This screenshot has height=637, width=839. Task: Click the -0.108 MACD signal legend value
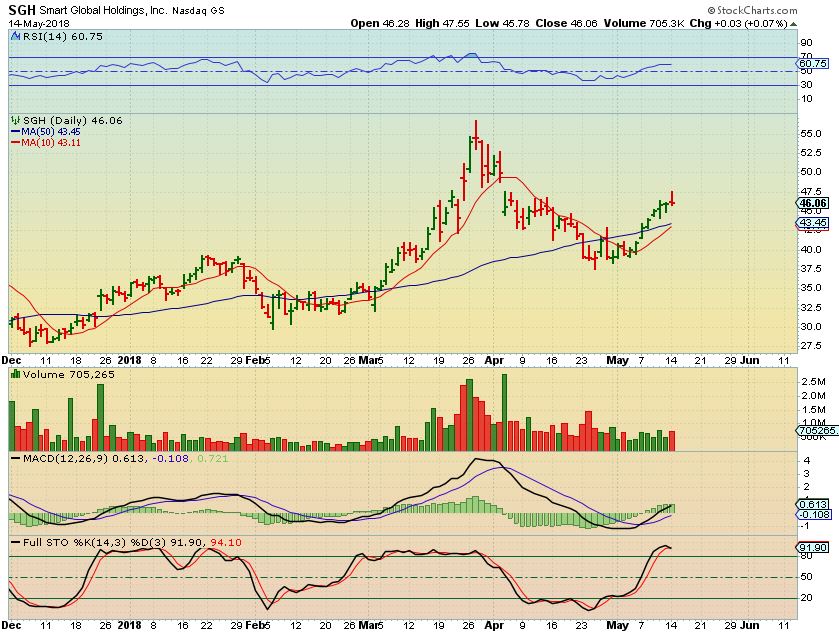coord(171,459)
